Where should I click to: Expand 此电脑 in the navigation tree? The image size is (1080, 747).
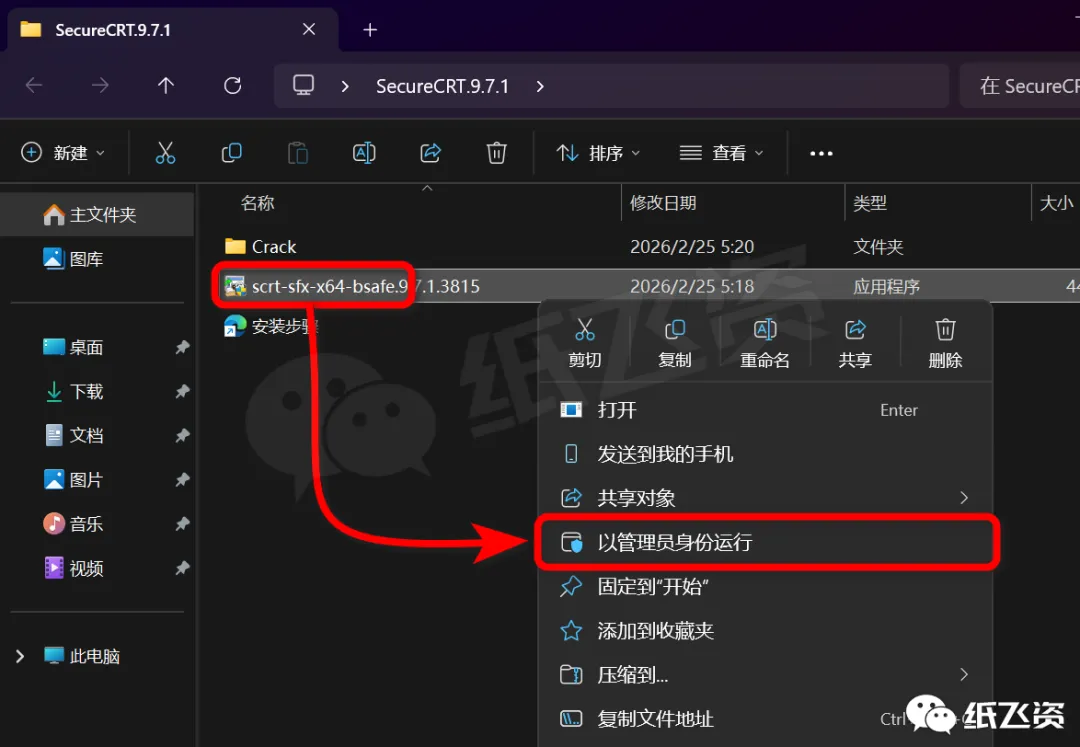pyautogui.click(x=20, y=656)
